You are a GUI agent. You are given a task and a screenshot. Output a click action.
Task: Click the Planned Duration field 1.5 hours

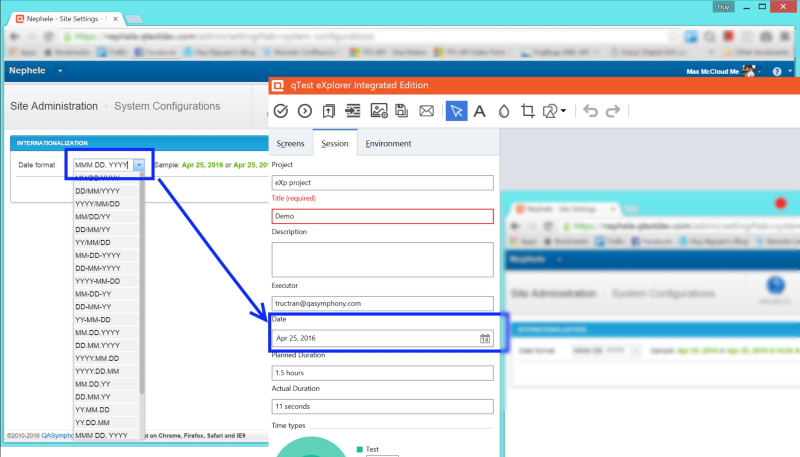383,373
